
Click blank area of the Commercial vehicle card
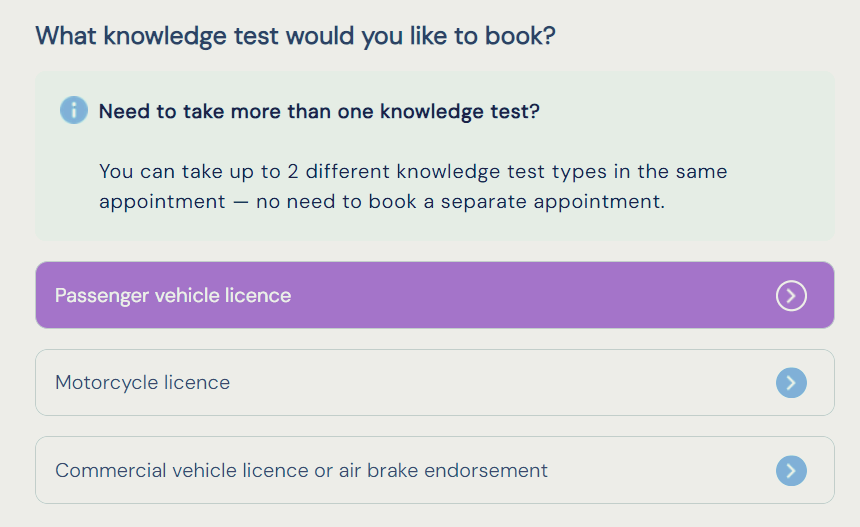tap(660, 470)
